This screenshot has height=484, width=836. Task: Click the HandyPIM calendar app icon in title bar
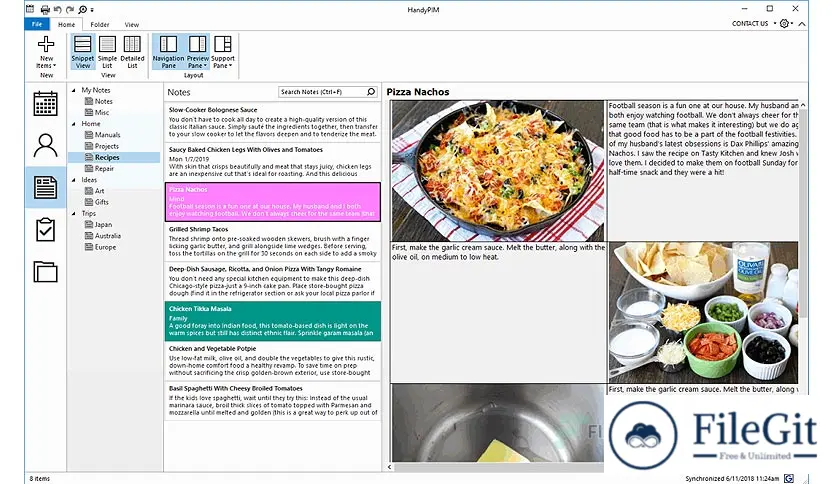30,9
